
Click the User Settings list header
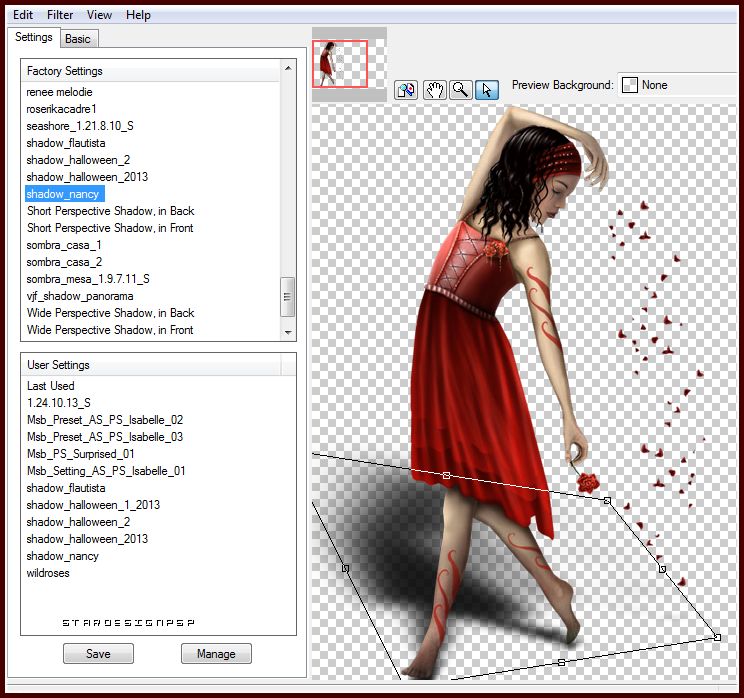[x=151, y=365]
